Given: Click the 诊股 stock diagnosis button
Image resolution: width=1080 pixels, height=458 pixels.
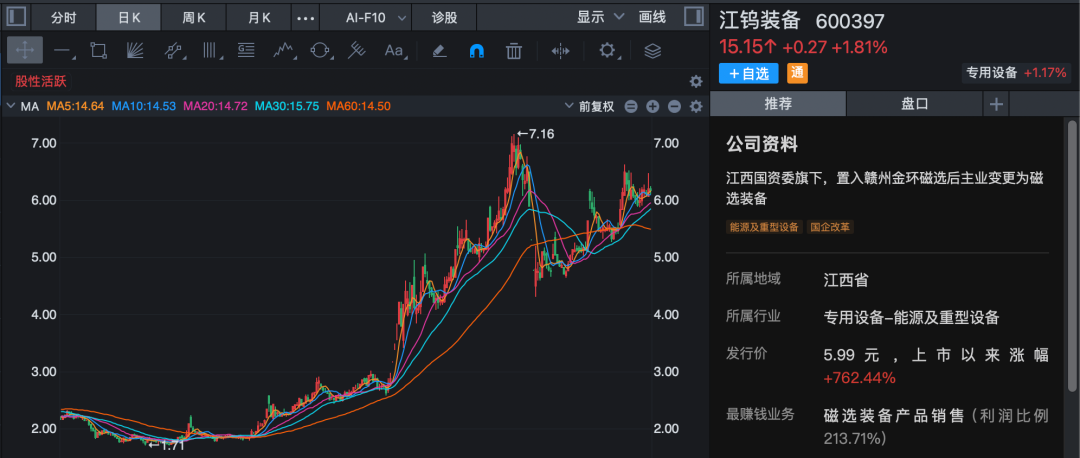Looking at the screenshot, I should (445, 17).
